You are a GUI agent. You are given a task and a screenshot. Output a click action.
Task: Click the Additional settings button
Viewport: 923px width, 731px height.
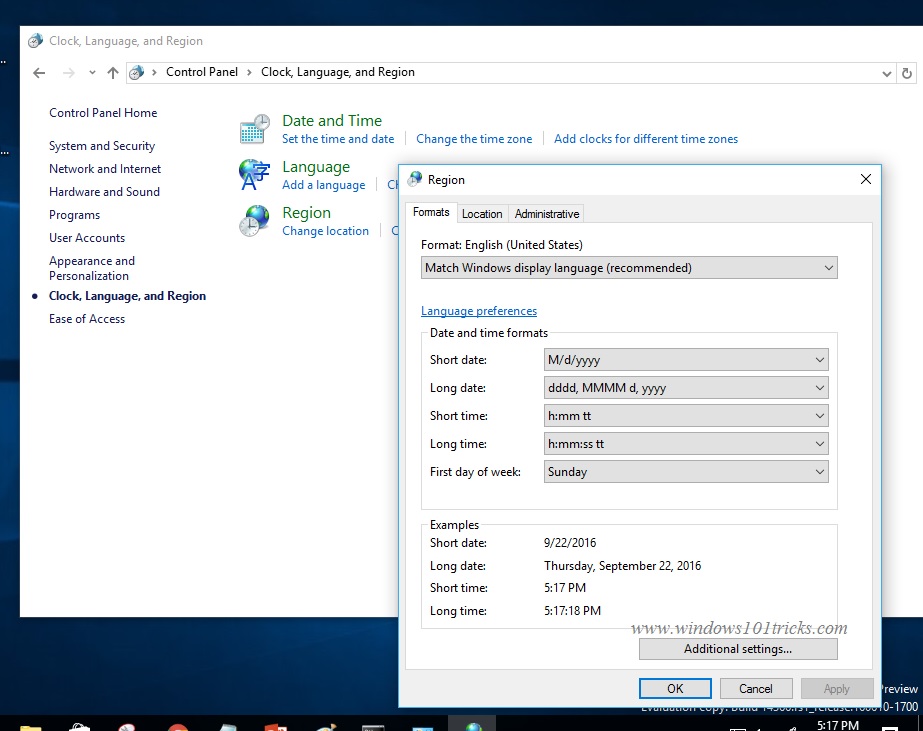click(x=738, y=649)
